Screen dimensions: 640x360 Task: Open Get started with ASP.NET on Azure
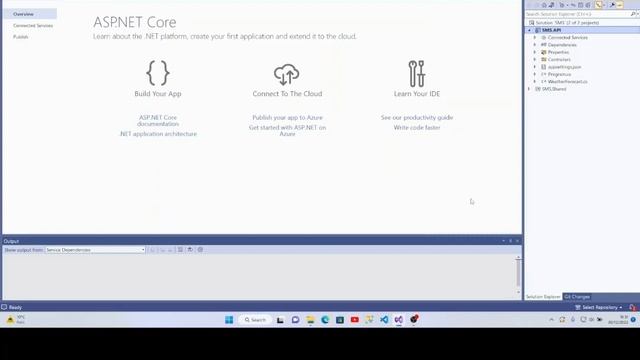(x=287, y=131)
